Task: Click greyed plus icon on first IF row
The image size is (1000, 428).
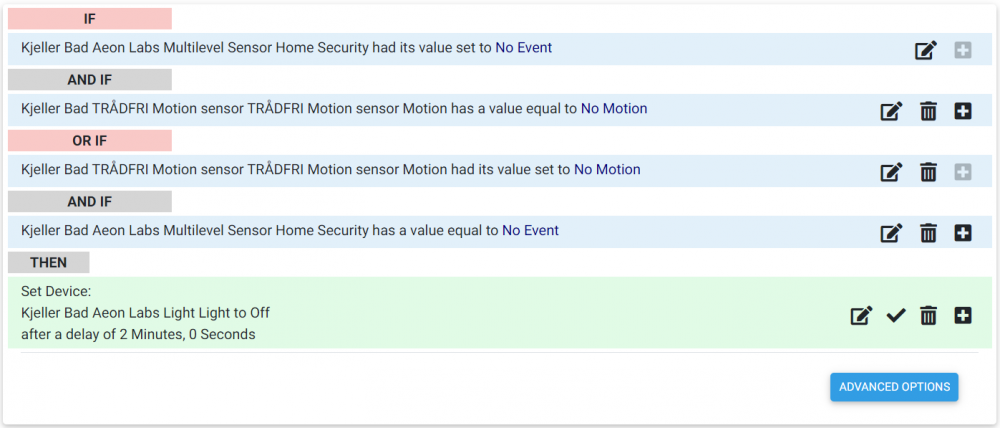Action: [963, 49]
